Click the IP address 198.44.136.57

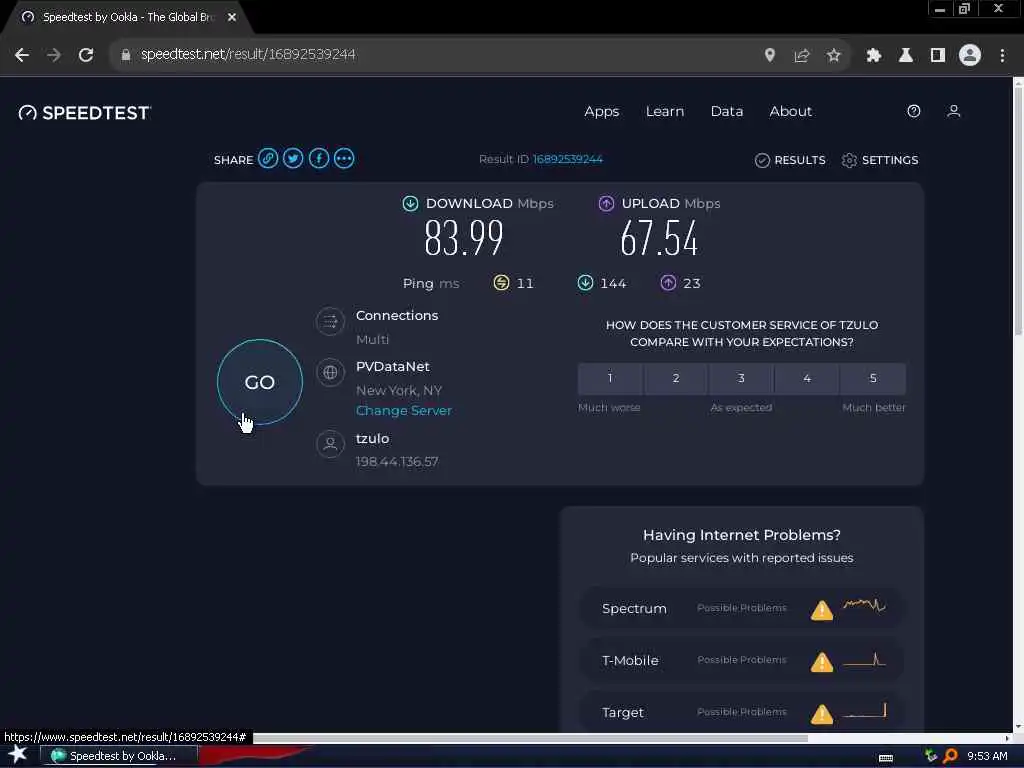click(397, 462)
